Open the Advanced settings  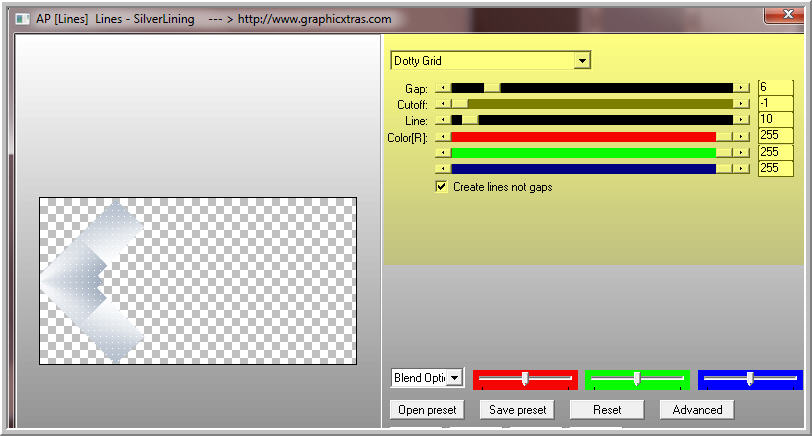pyautogui.click(x=697, y=410)
